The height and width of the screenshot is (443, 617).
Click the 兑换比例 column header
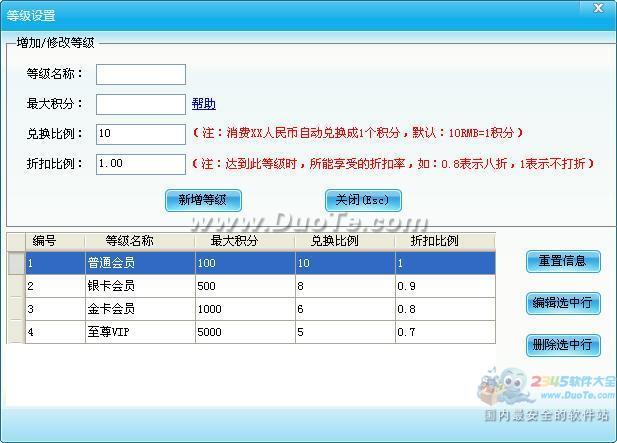[344, 241]
